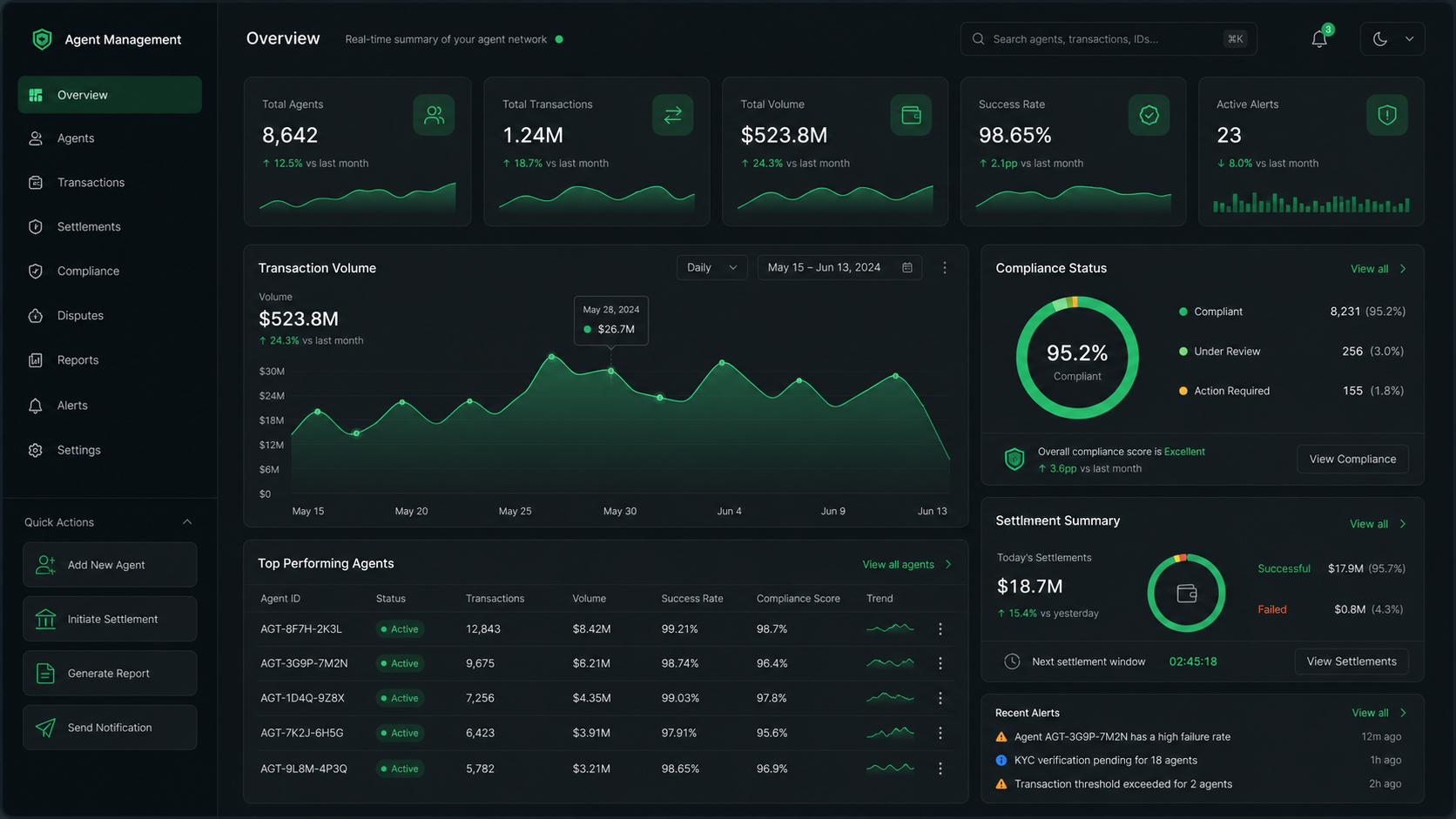
Task: Click Initiate Settlement quick action
Action: (x=110, y=619)
